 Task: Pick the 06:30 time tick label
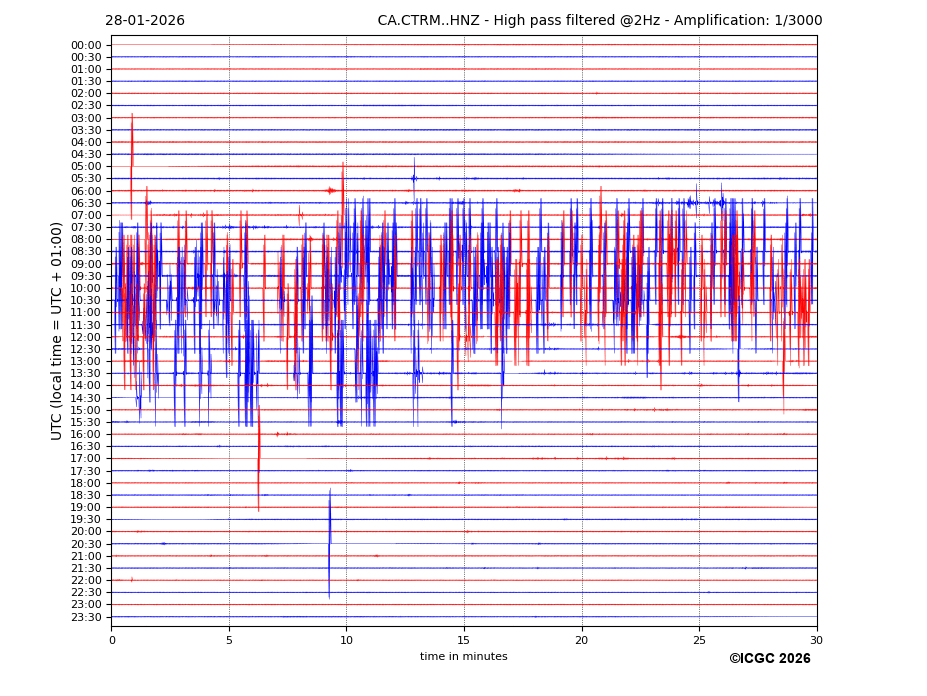[86, 203]
